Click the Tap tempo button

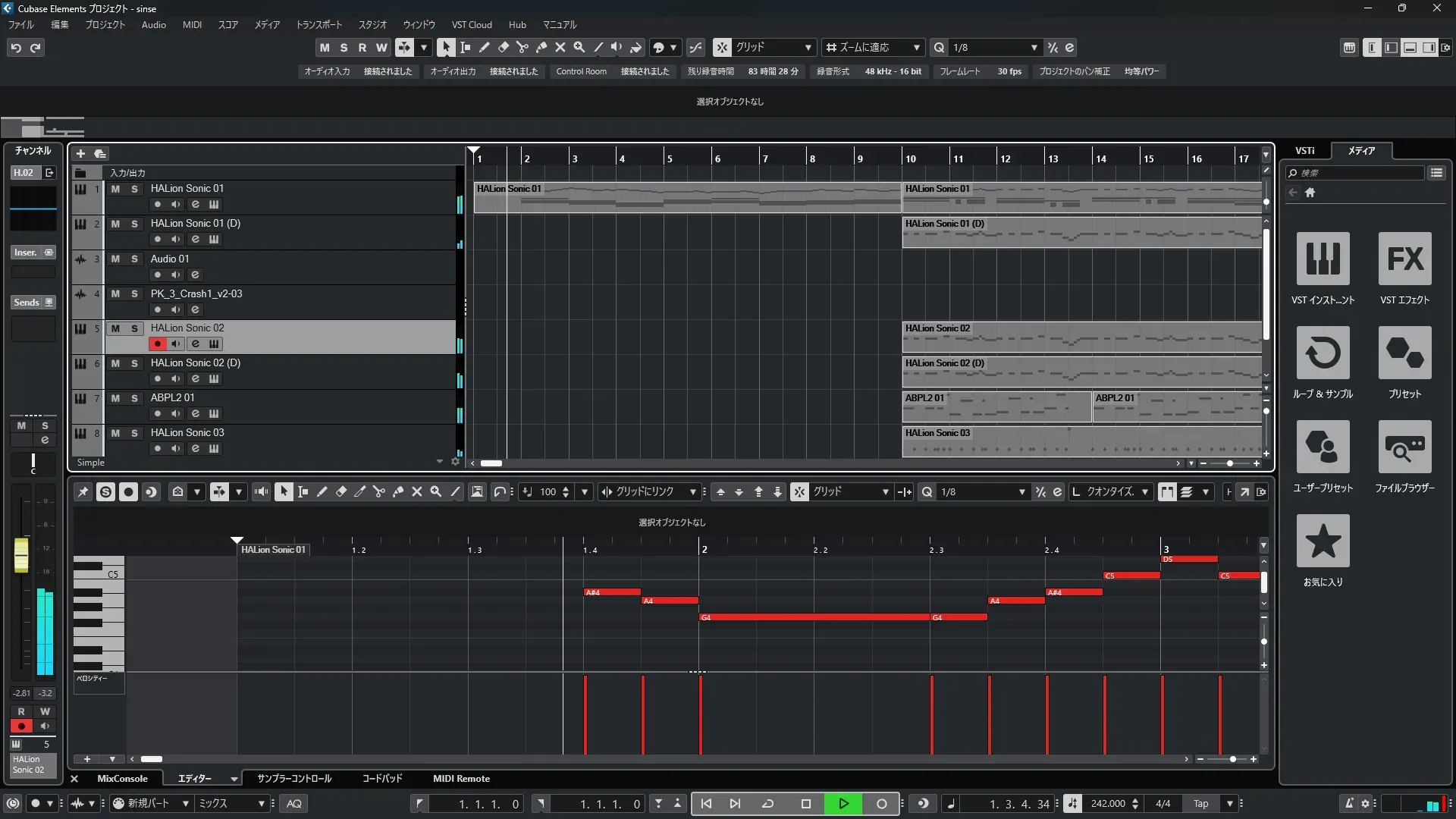pos(1200,803)
